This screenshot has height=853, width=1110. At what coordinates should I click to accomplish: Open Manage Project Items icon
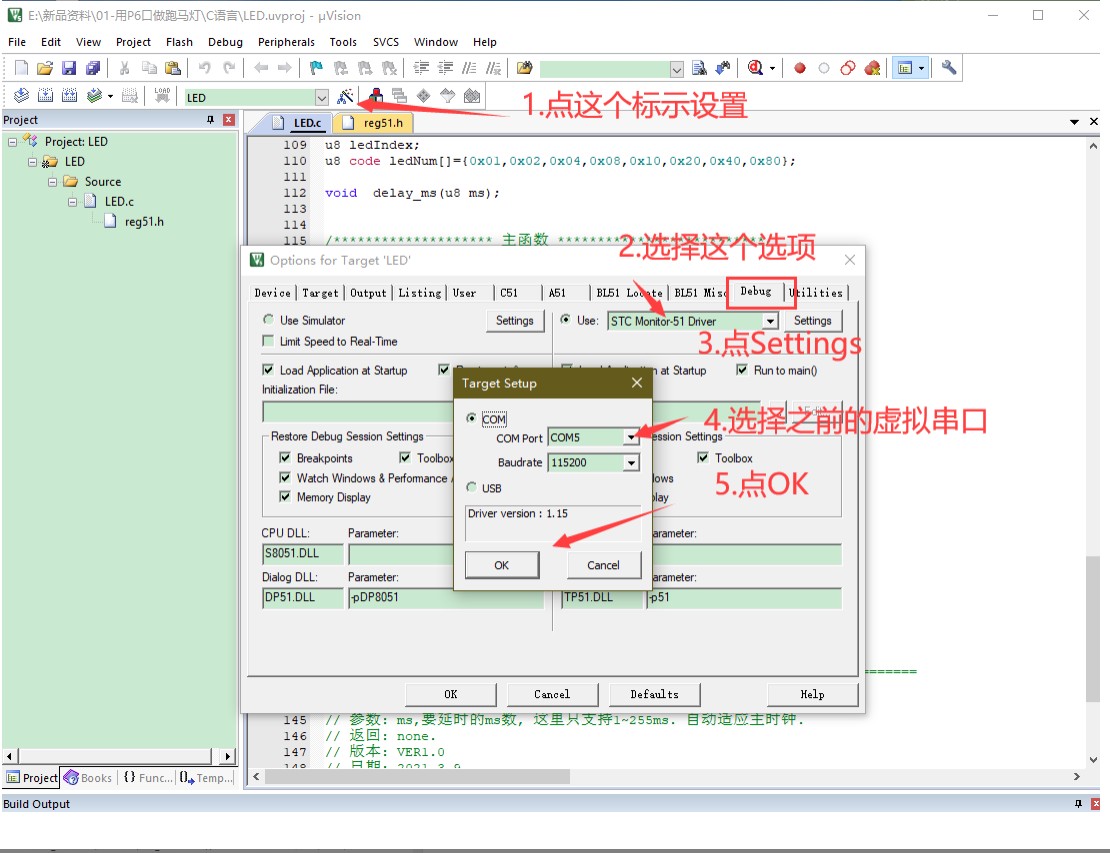click(376, 96)
